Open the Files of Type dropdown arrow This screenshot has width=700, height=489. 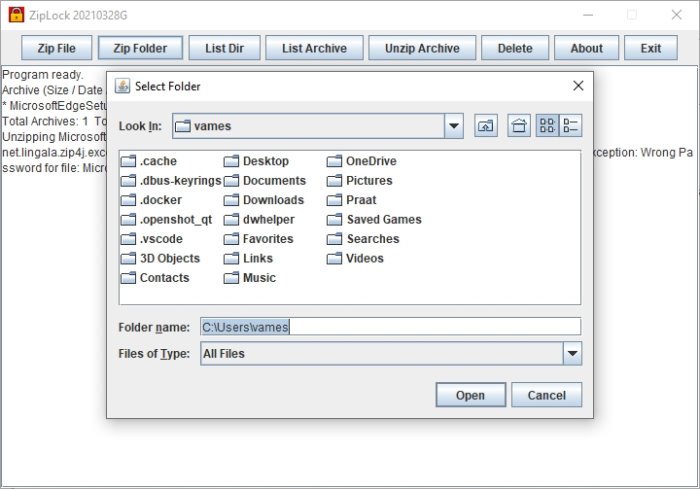572,354
